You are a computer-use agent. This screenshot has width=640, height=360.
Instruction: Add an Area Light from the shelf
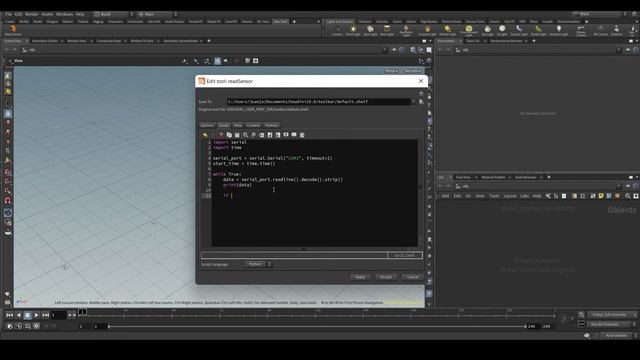coord(387,31)
